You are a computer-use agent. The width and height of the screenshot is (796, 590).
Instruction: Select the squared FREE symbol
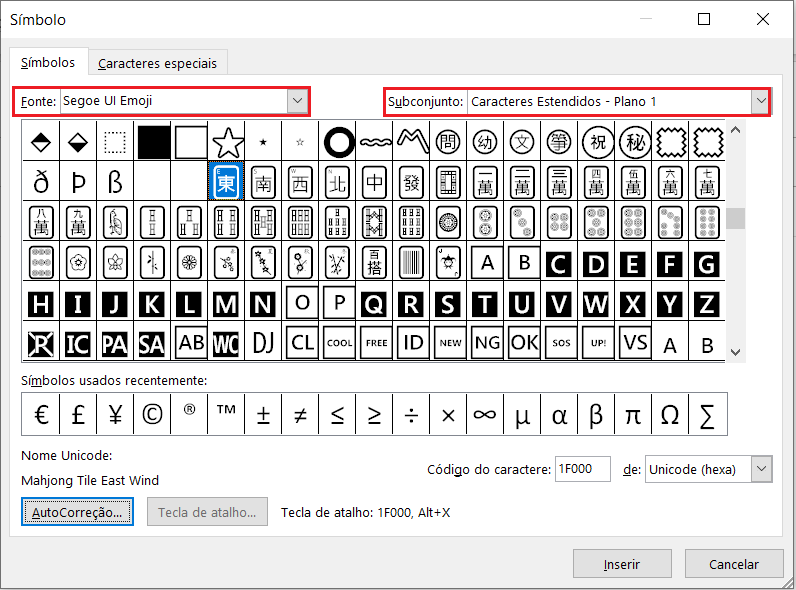pyautogui.click(x=376, y=343)
